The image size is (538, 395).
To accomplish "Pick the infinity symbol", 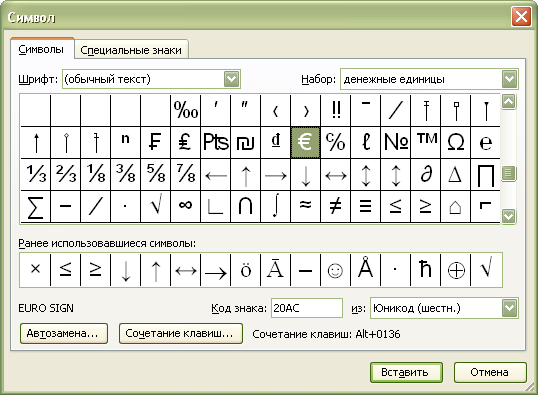I will [x=185, y=207].
